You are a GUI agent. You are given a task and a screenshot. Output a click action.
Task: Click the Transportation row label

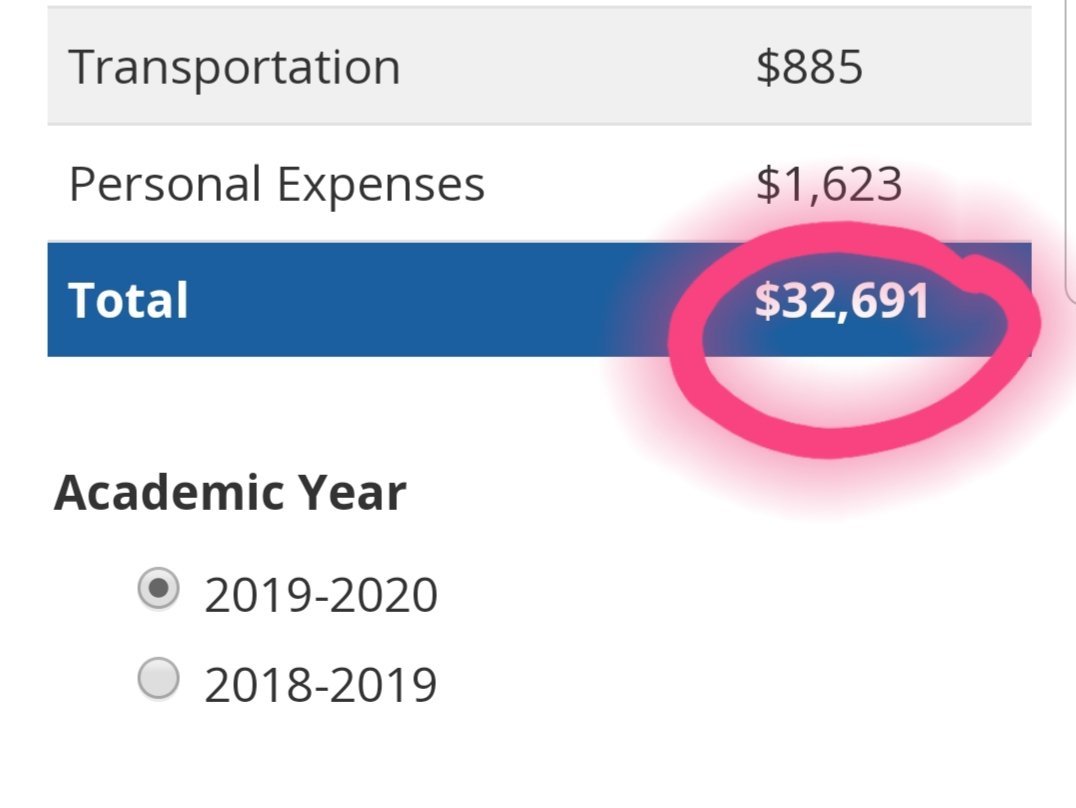[234, 67]
